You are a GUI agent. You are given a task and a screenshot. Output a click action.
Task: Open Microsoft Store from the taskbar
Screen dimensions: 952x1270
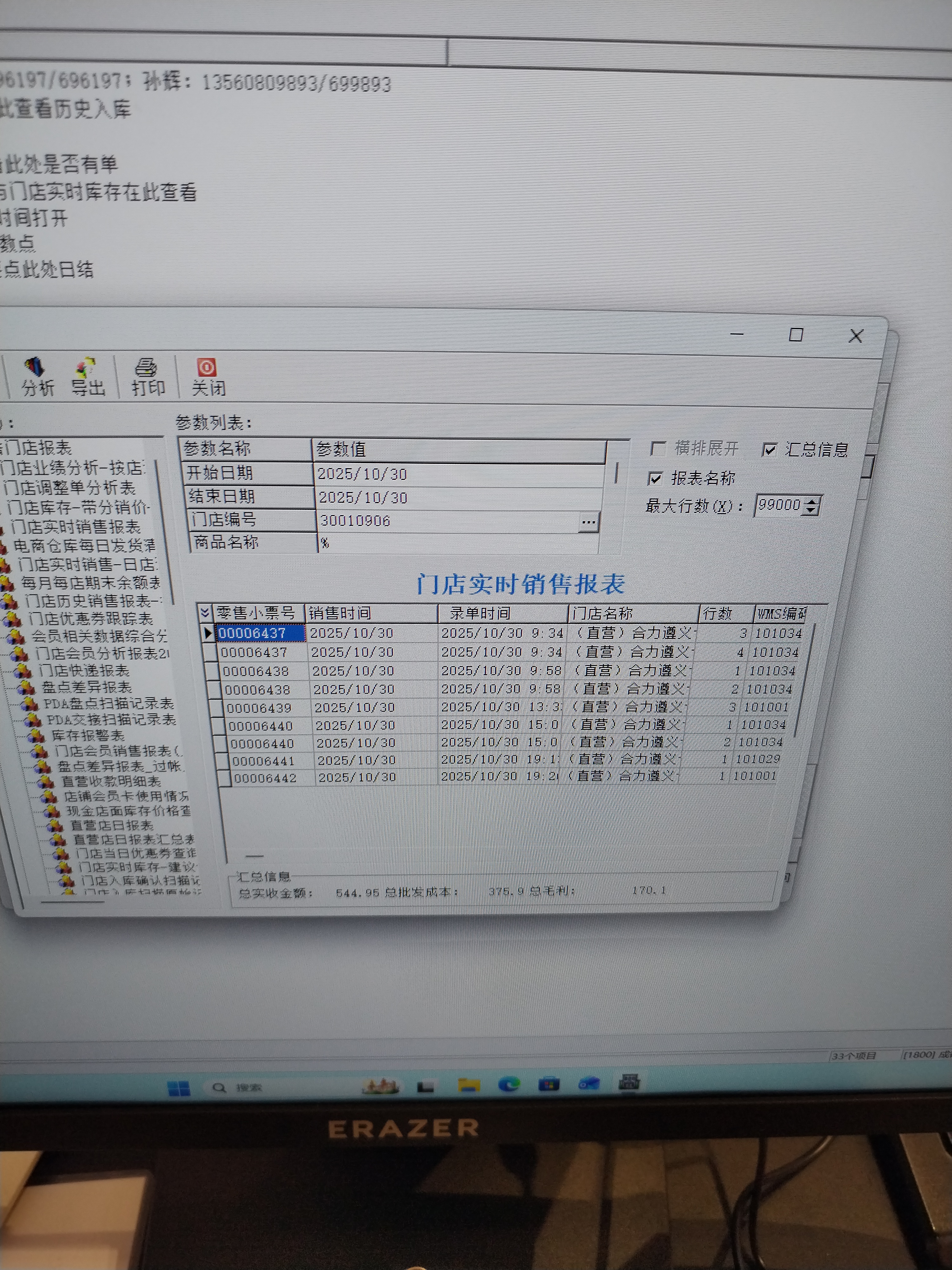(x=549, y=1084)
